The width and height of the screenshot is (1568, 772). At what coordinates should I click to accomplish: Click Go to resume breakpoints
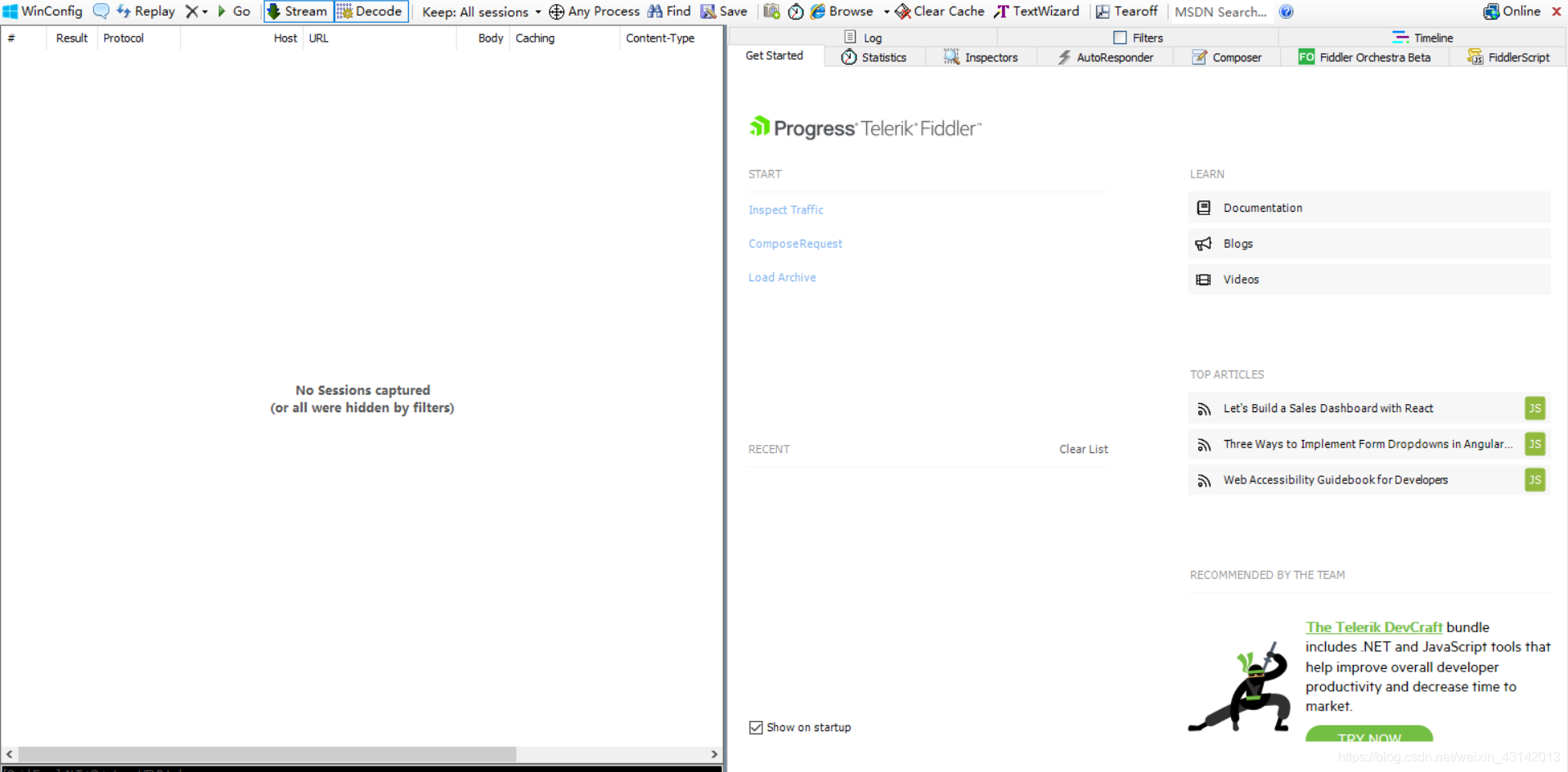coord(234,11)
